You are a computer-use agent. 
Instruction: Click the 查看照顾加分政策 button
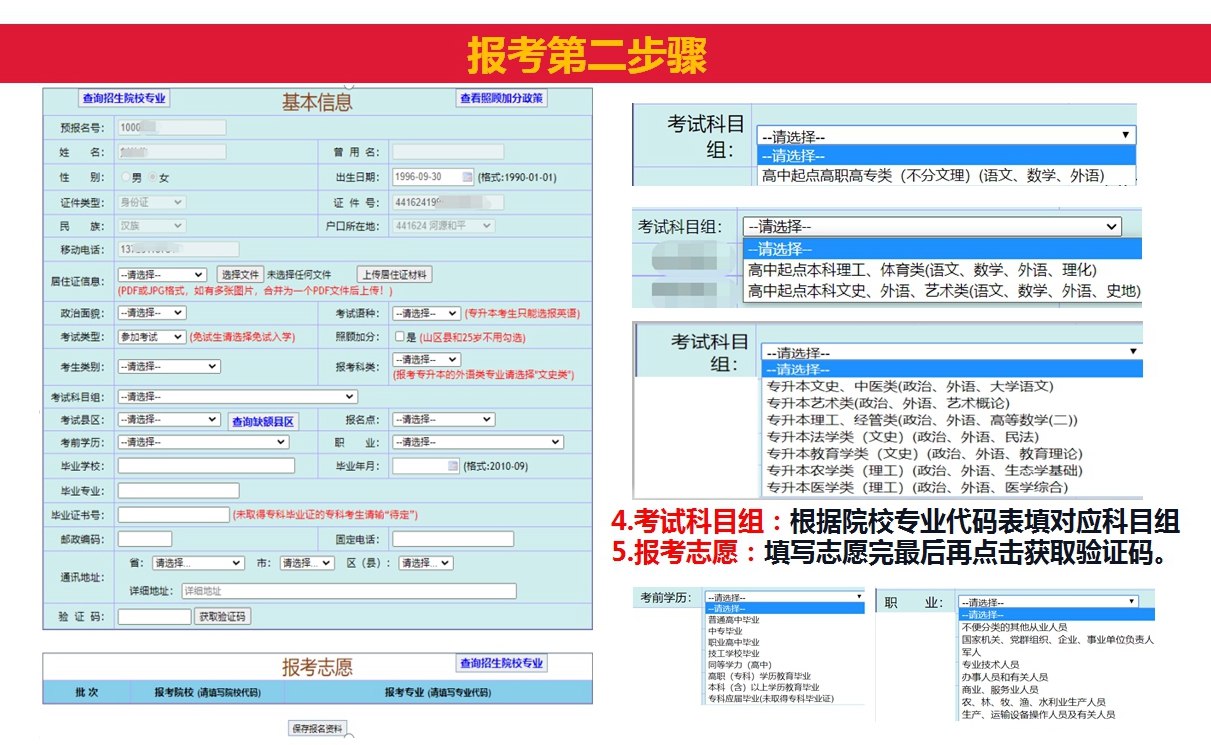pos(501,98)
